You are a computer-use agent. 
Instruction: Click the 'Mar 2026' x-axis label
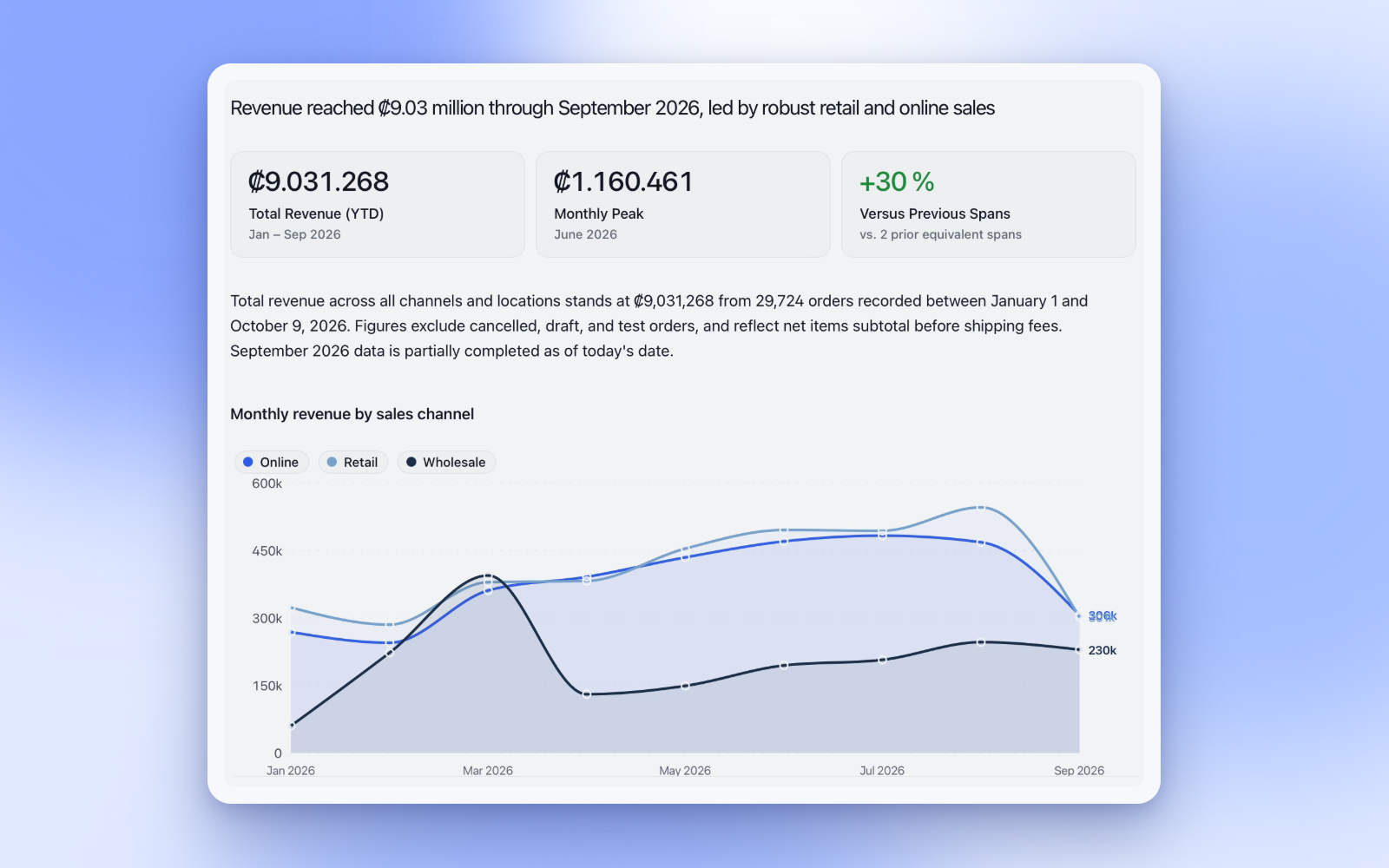click(x=488, y=771)
